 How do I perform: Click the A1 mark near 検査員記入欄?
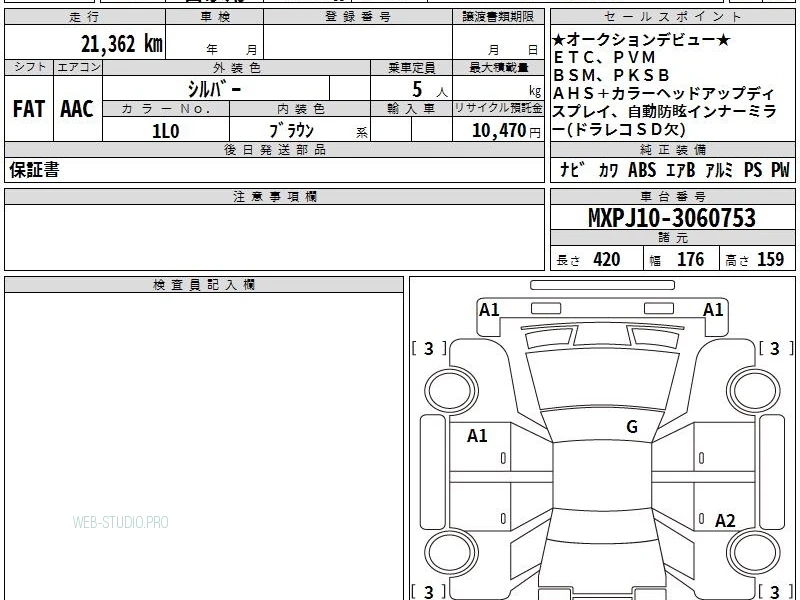[489, 310]
